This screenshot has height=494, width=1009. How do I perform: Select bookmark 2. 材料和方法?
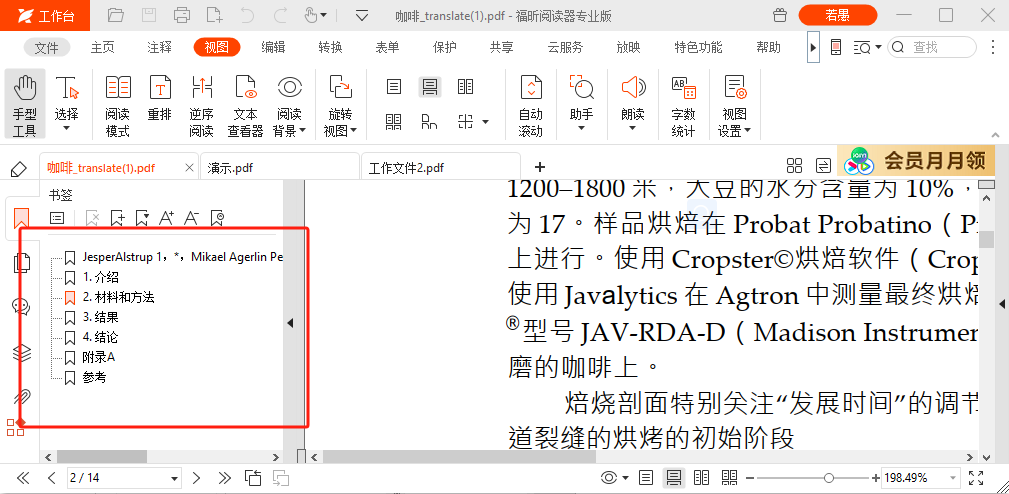click(118, 298)
